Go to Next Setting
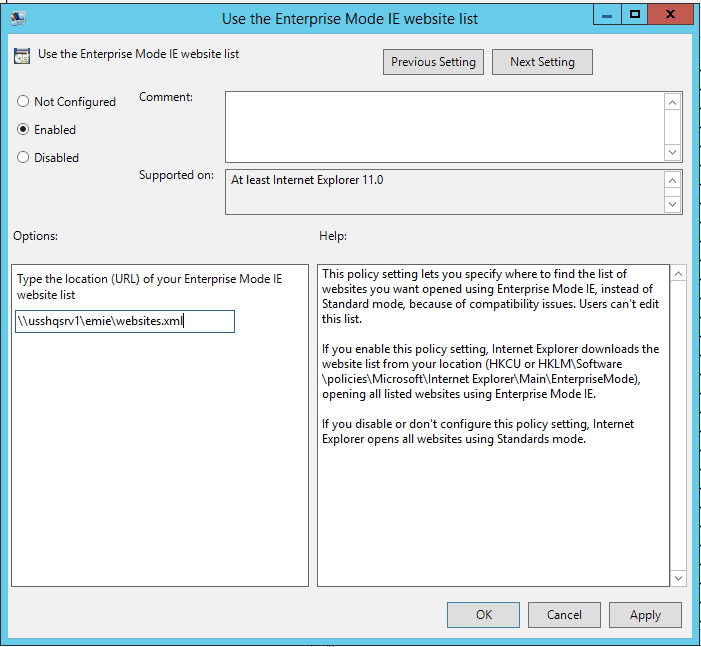This screenshot has height=647, width=701. click(542, 62)
